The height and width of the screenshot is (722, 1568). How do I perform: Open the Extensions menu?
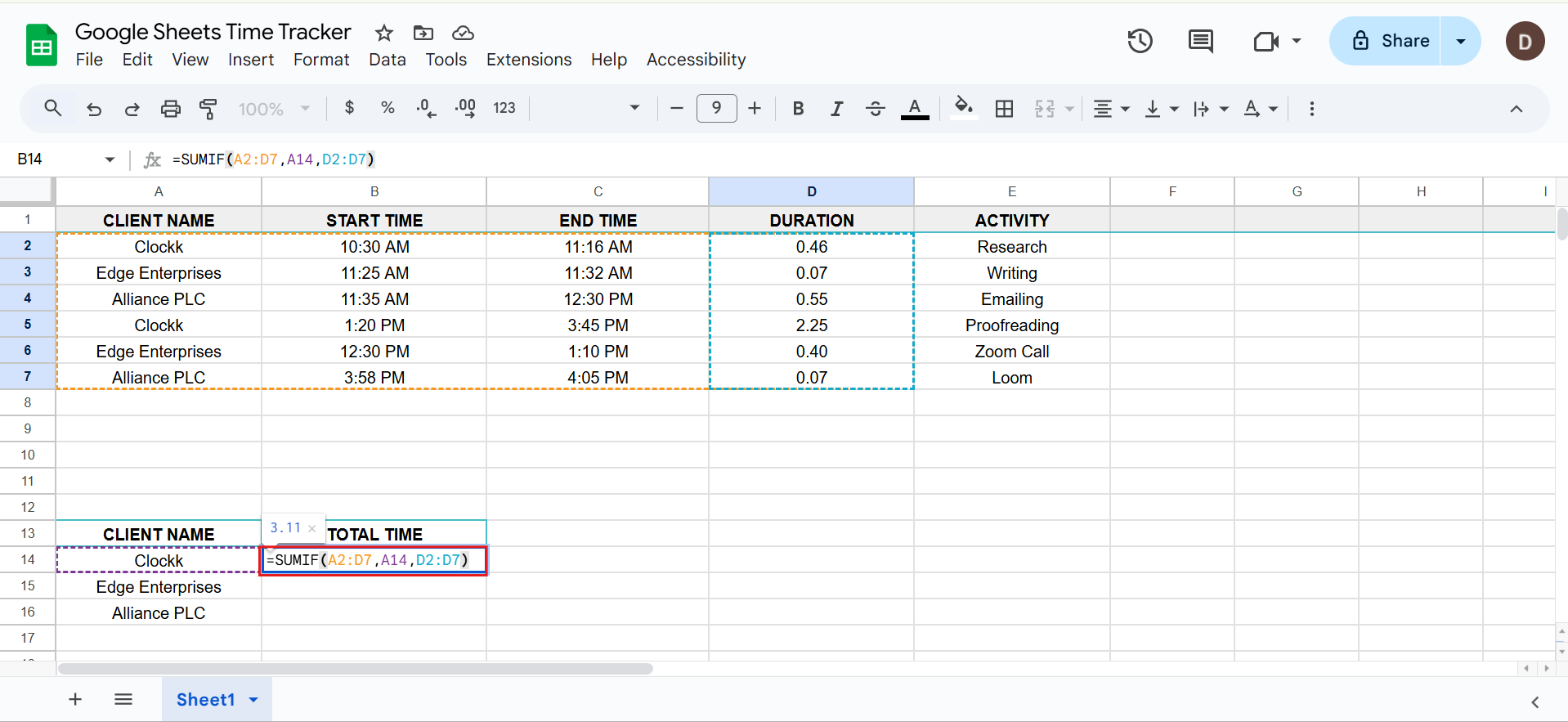529,60
